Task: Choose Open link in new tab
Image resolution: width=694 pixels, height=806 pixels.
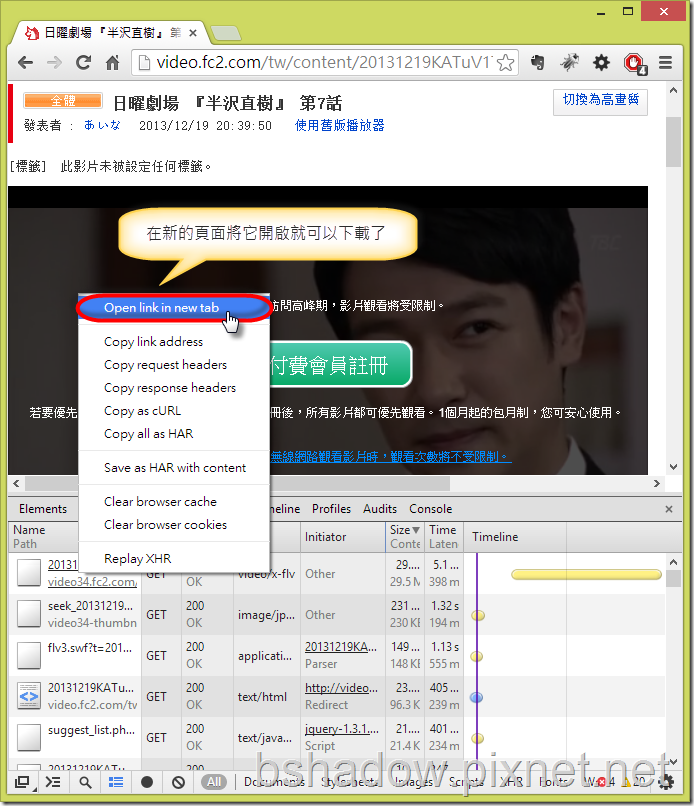Action: tap(174, 308)
